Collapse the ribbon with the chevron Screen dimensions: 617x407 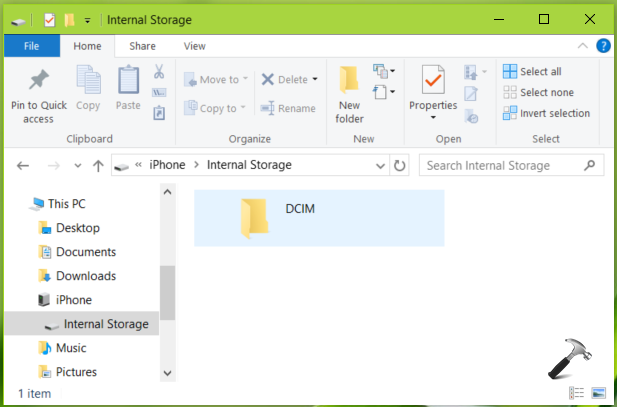click(x=582, y=46)
